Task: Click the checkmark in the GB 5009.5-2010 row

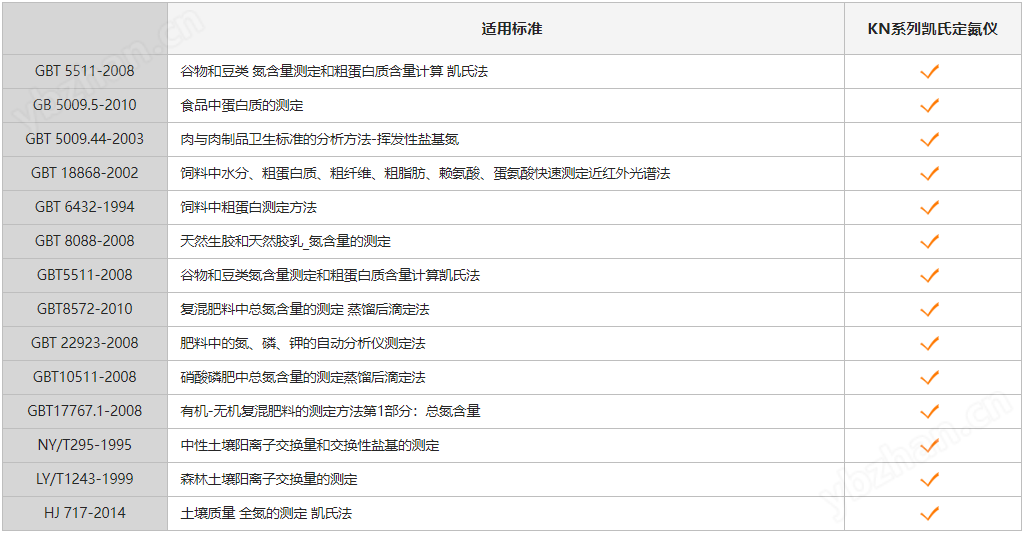Action: click(x=929, y=105)
